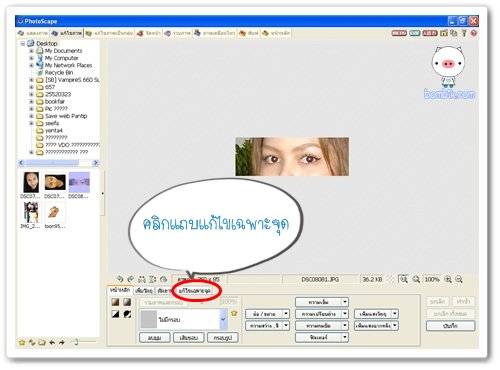Screen dimensions: 500x370
Task: Click the yellow star next to the frame selector
Action: pyautogui.click(x=234, y=313)
